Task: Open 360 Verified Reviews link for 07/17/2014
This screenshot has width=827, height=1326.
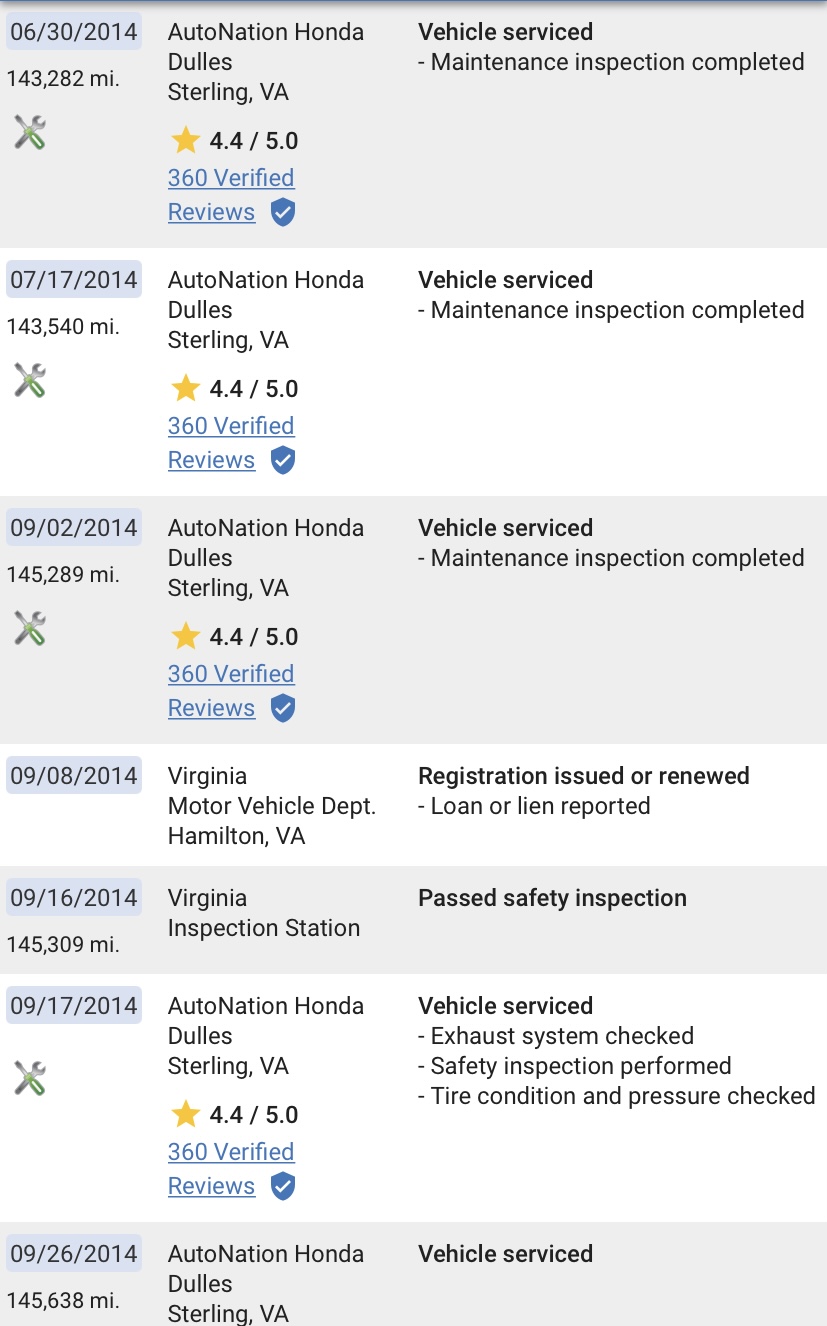Action: (x=231, y=443)
